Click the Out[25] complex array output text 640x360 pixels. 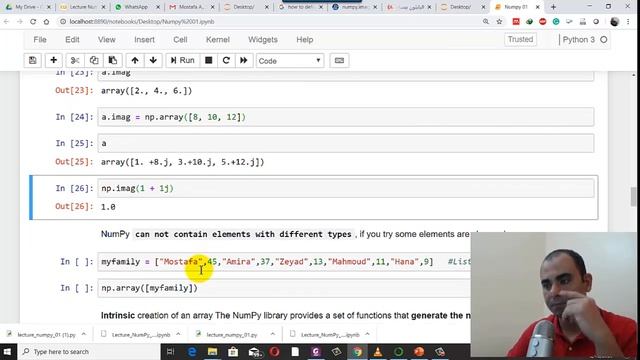coord(182,162)
